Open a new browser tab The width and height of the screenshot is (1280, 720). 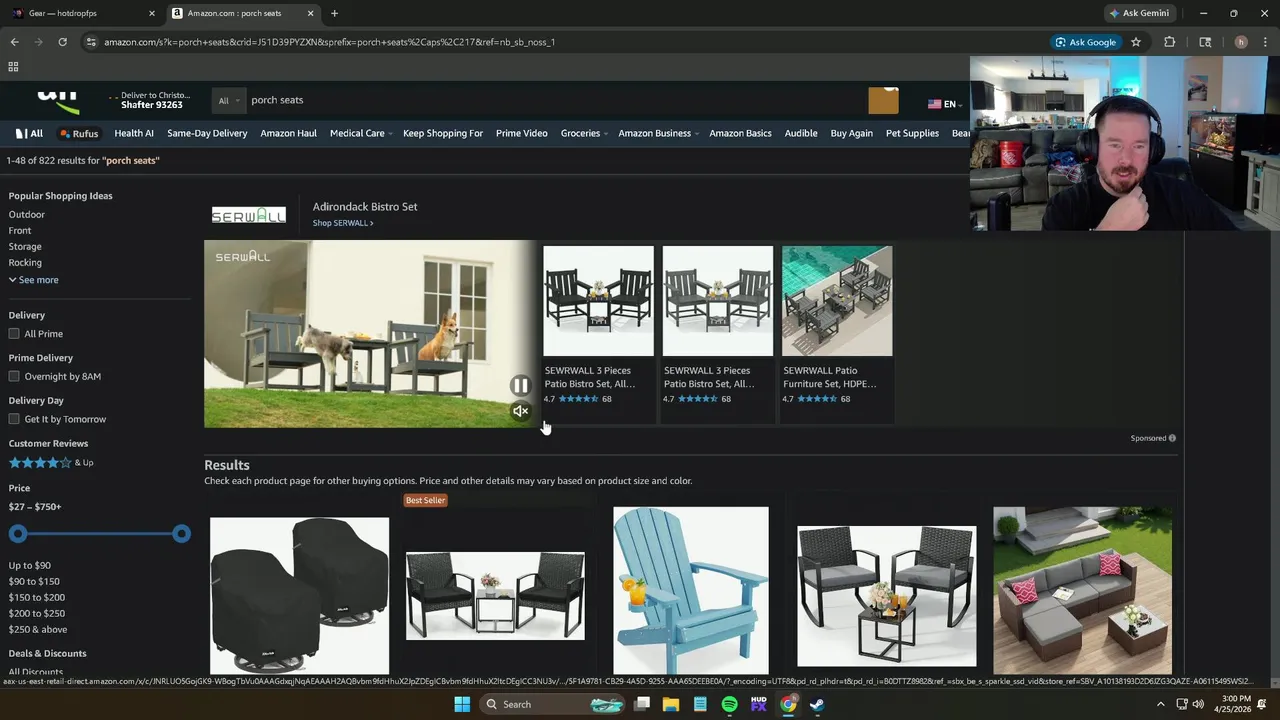coord(334,13)
